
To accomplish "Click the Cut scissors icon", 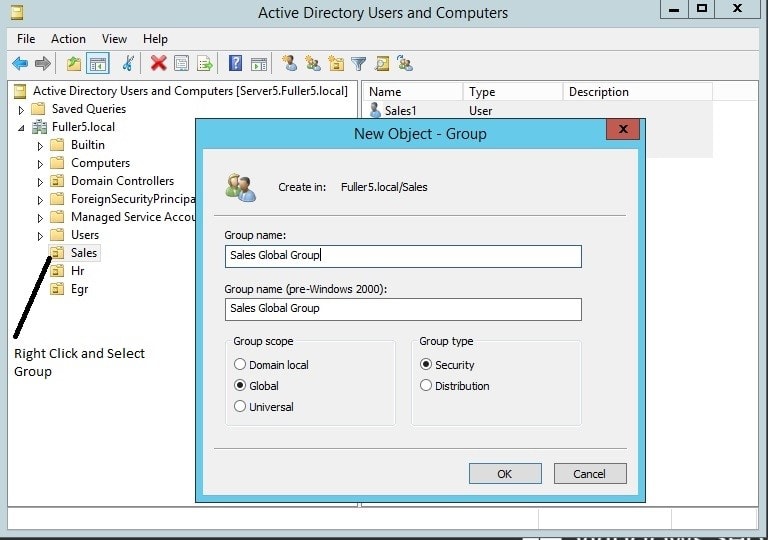I will [x=128, y=64].
